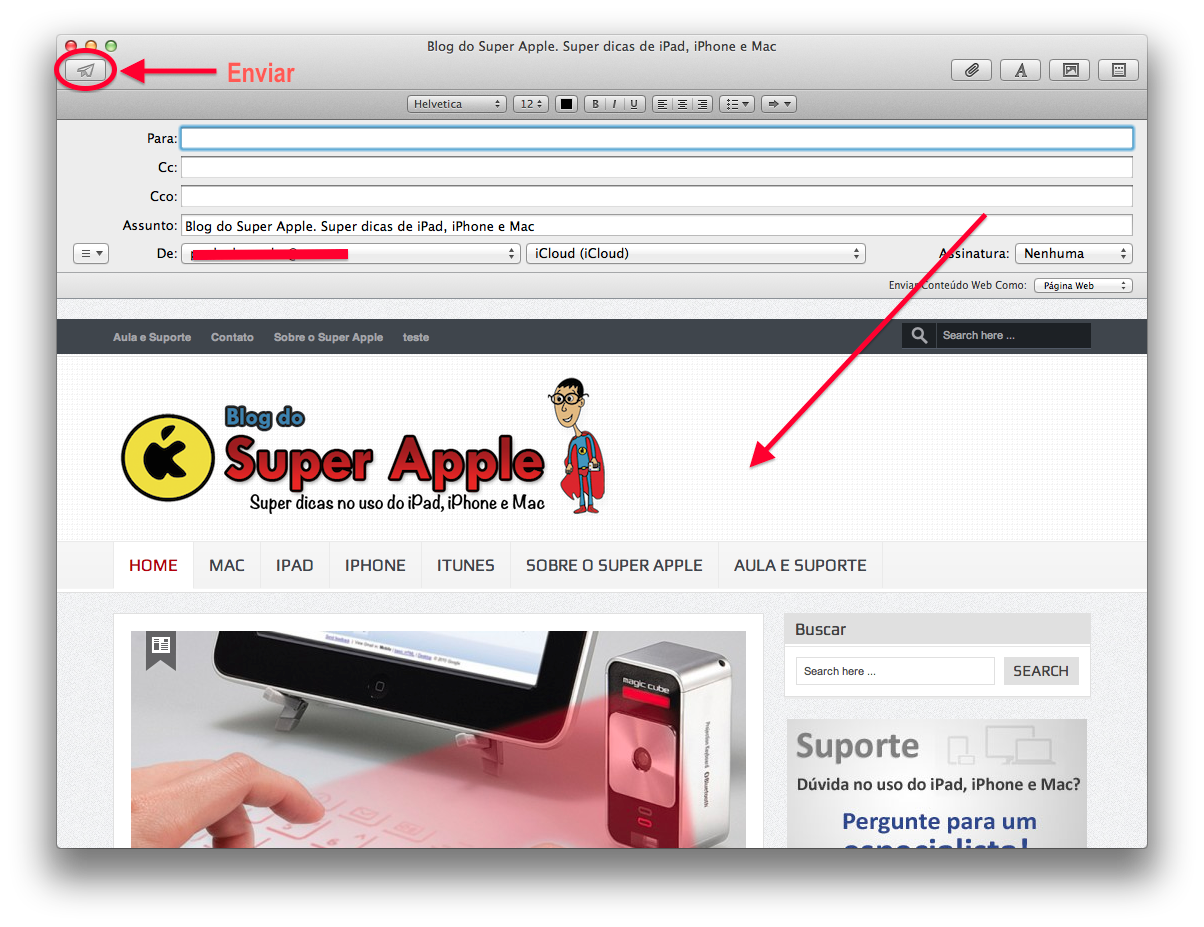Show the stationery pane icon

tap(1119, 70)
